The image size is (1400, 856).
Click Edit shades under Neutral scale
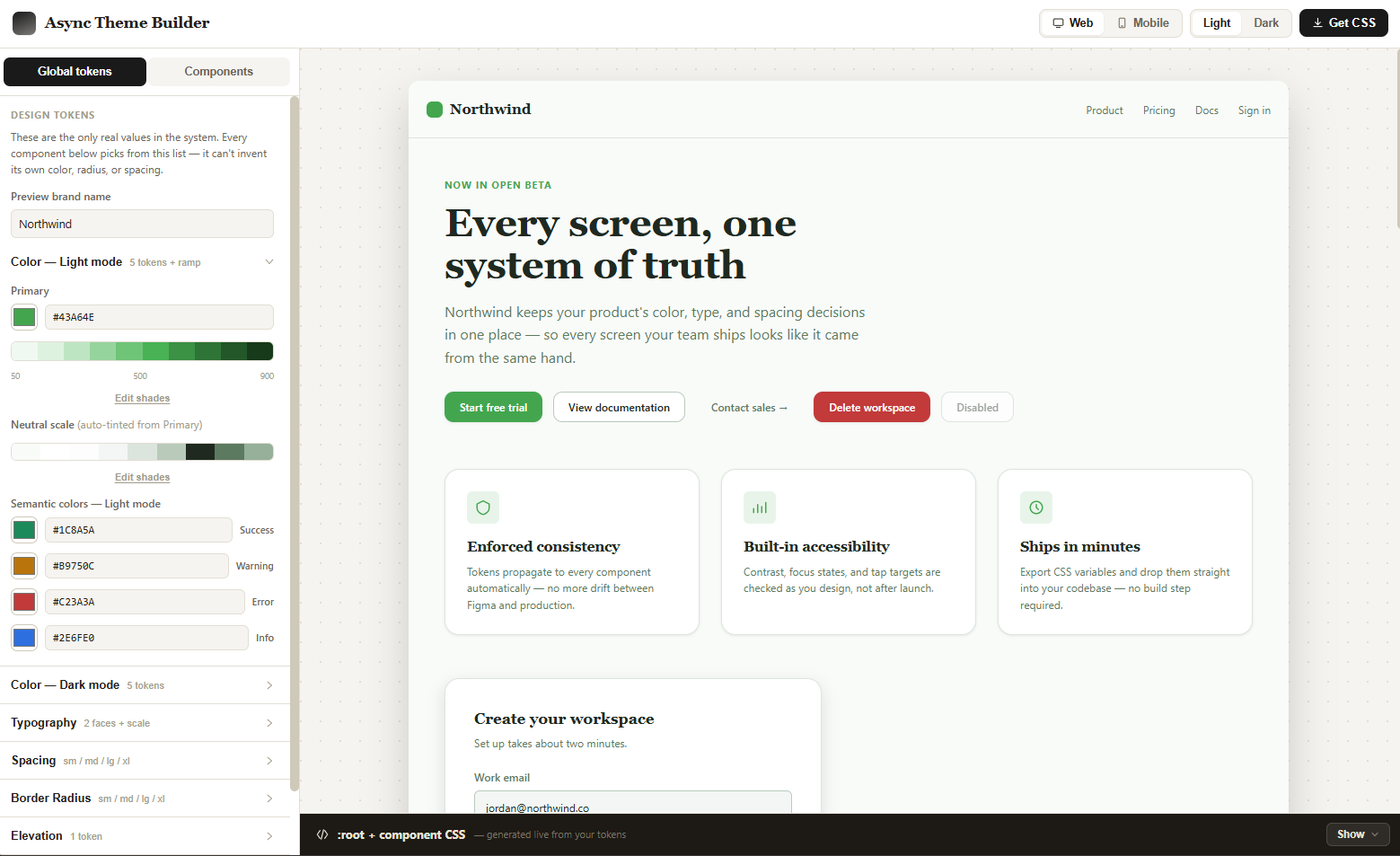coord(142,477)
